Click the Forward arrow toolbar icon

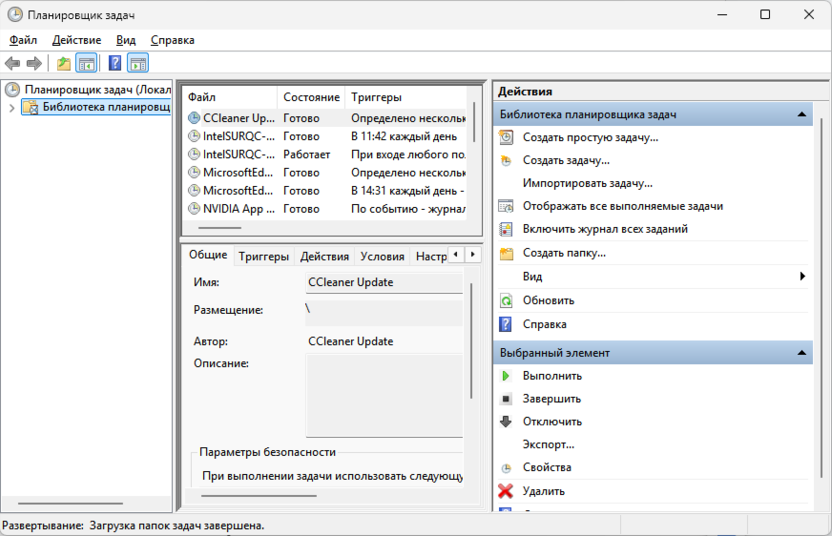coord(34,64)
